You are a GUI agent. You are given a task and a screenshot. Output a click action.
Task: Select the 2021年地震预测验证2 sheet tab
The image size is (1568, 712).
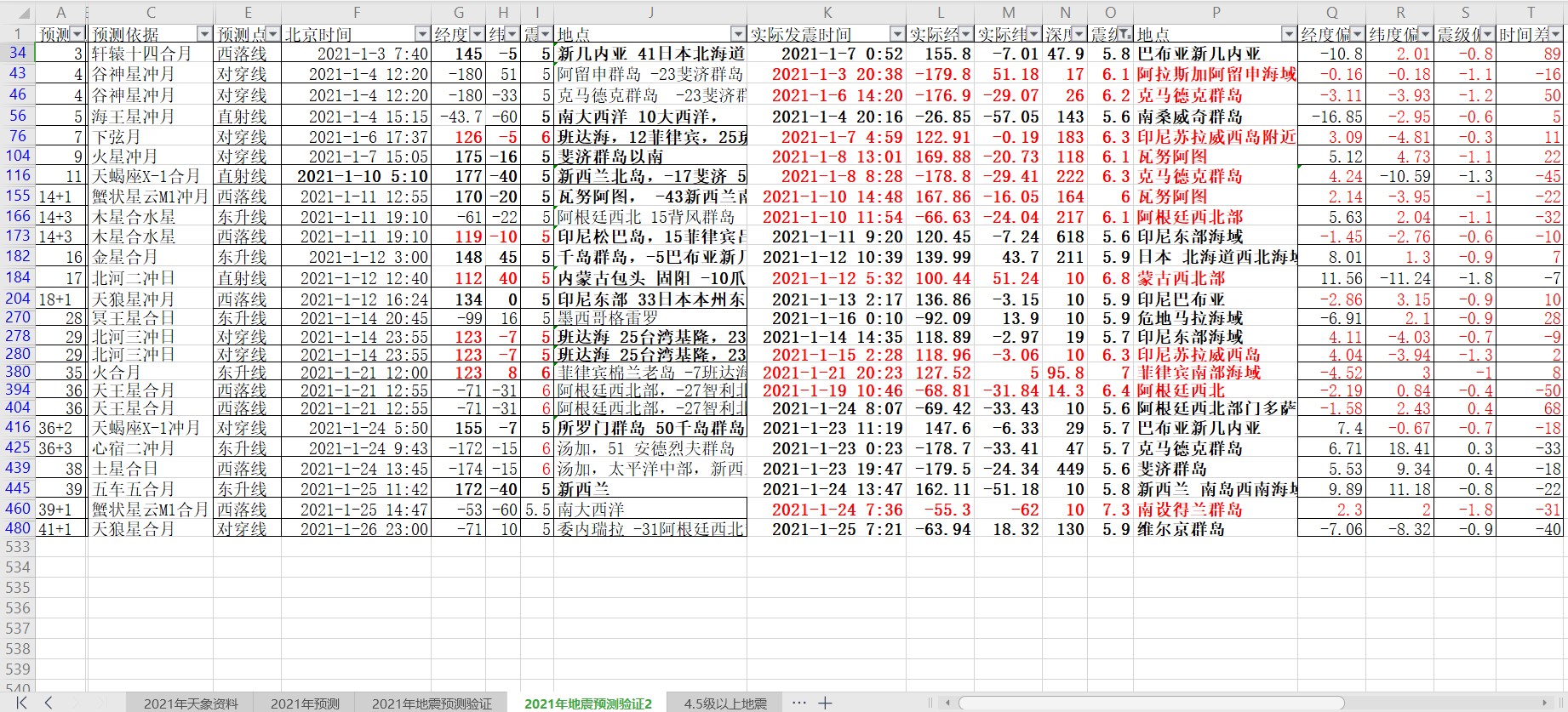point(588,703)
